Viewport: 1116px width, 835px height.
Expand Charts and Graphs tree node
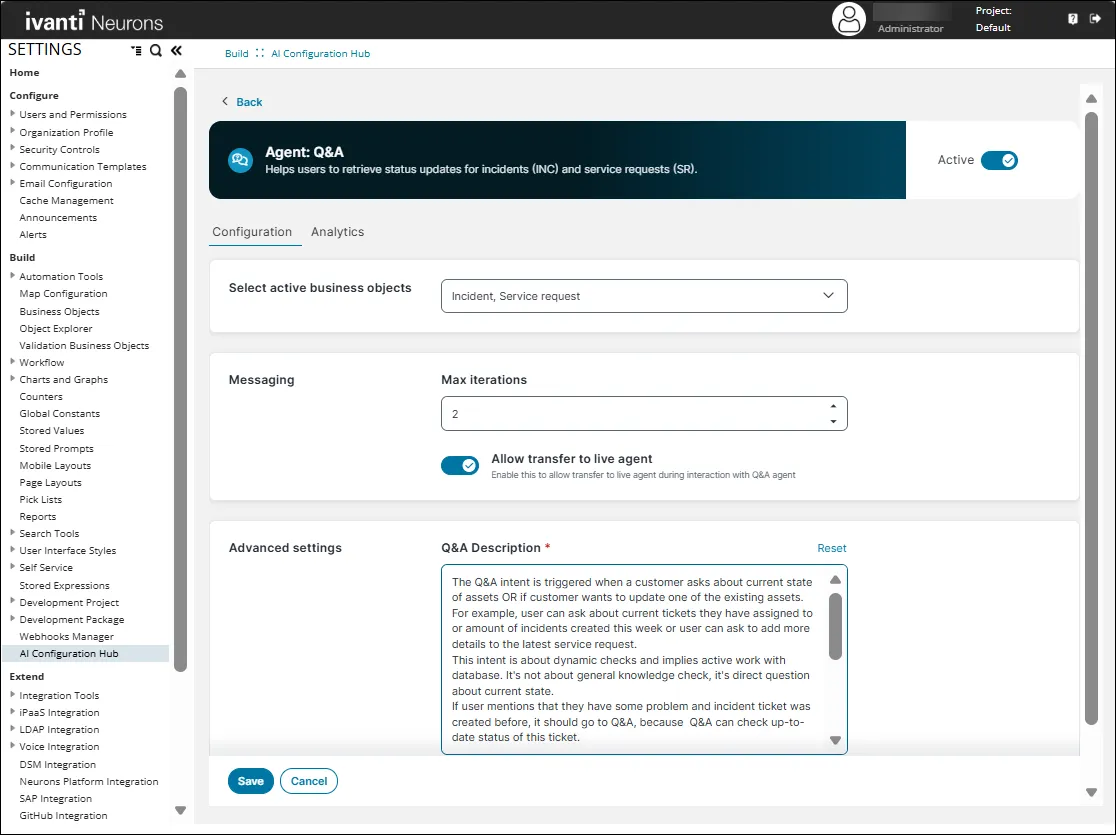[x=12, y=379]
